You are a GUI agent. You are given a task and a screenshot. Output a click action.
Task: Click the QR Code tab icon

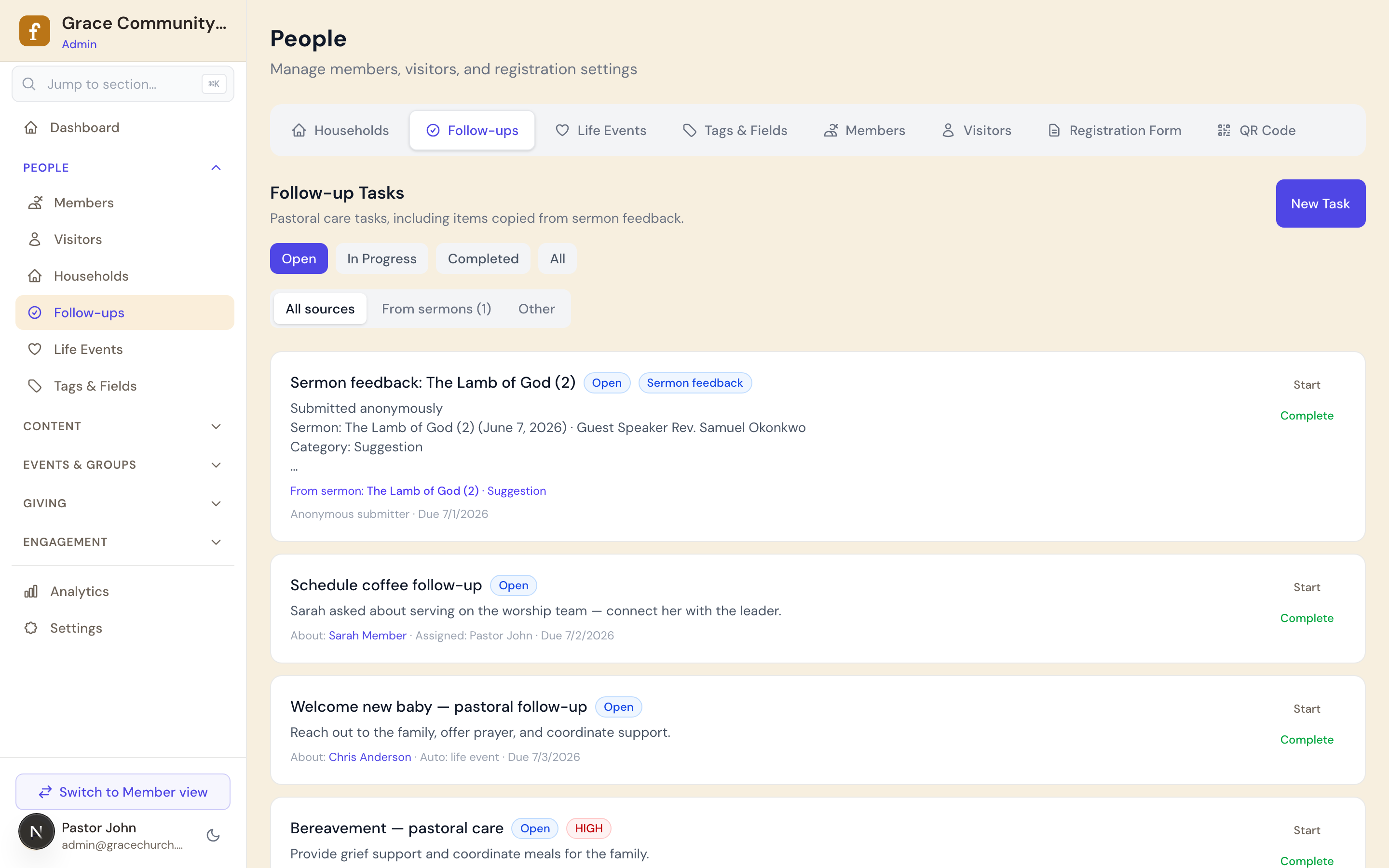tap(1224, 130)
